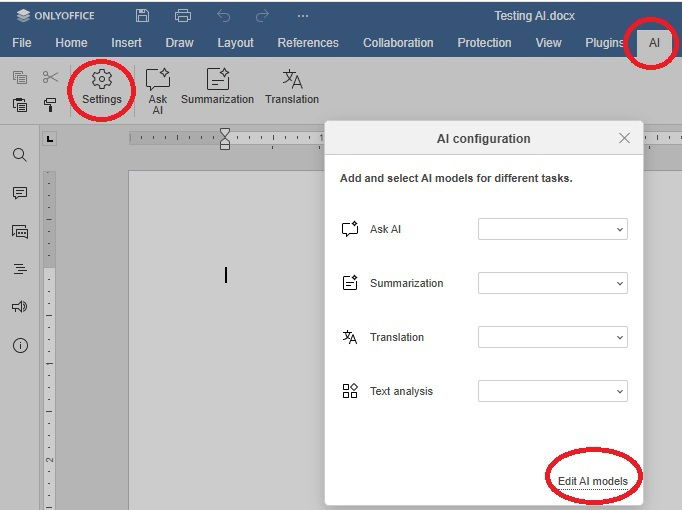682x510 pixels.
Task: Expand the Summarization model dropdown
Action: click(x=552, y=283)
